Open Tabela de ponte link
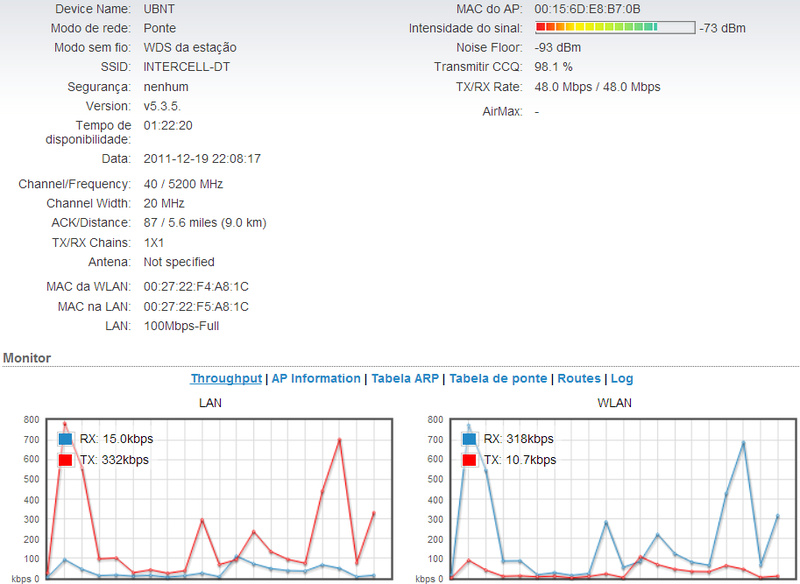800x584 pixels. [x=498, y=378]
